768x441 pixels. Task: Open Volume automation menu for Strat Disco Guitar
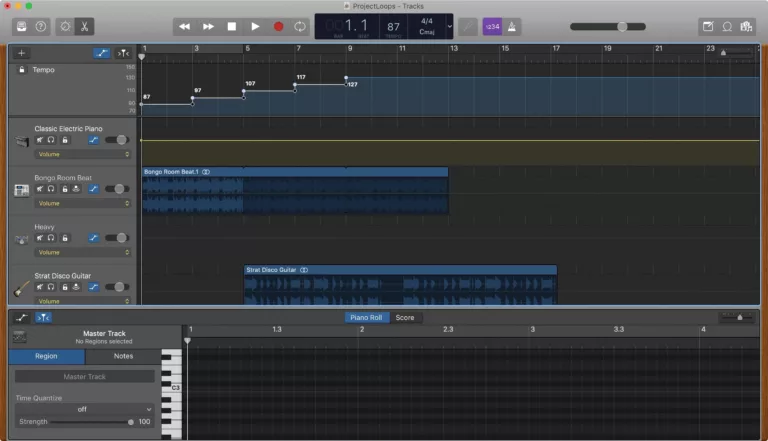click(x=83, y=301)
